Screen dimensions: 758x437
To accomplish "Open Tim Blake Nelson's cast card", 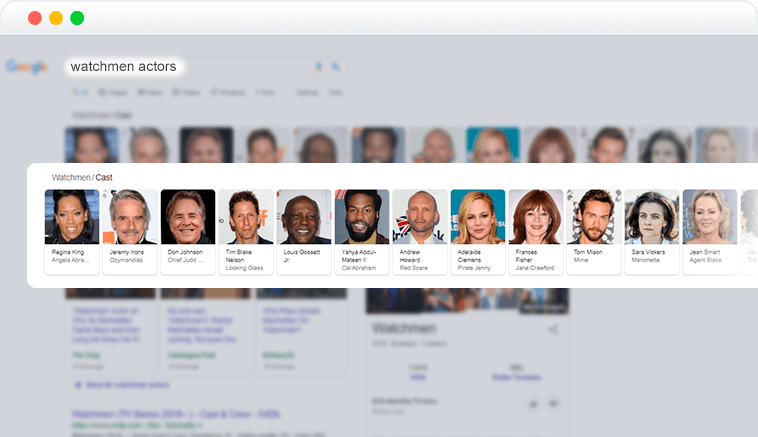I will pos(246,232).
